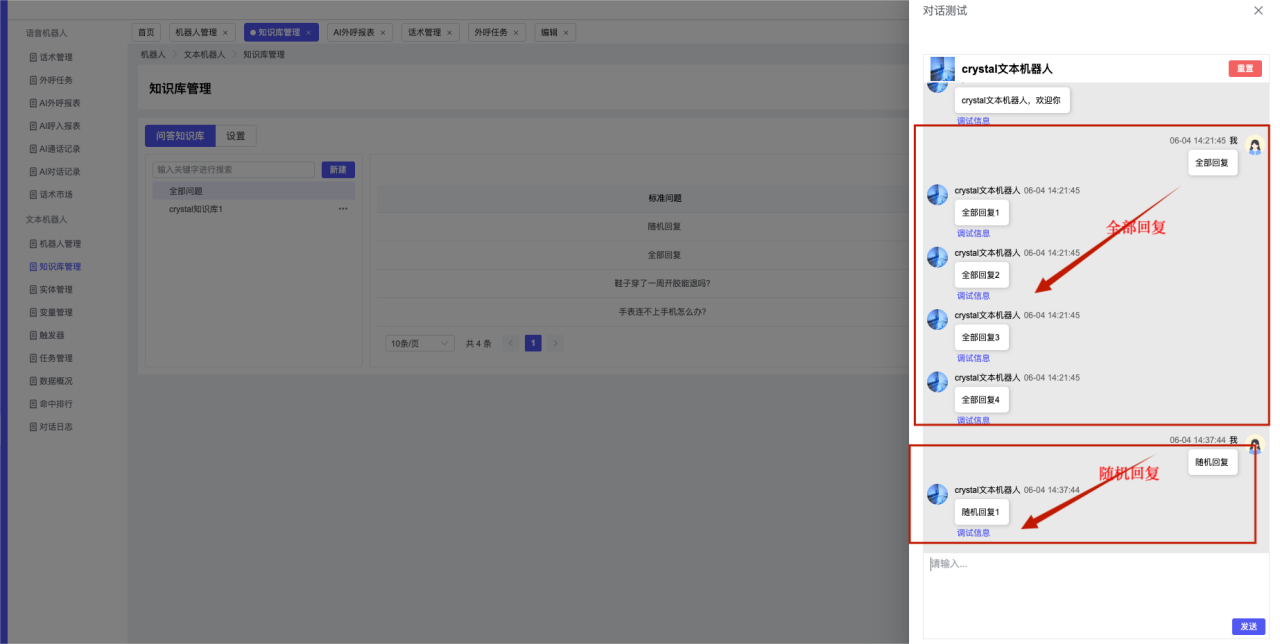Click the red 重置 reset button

[1244, 69]
